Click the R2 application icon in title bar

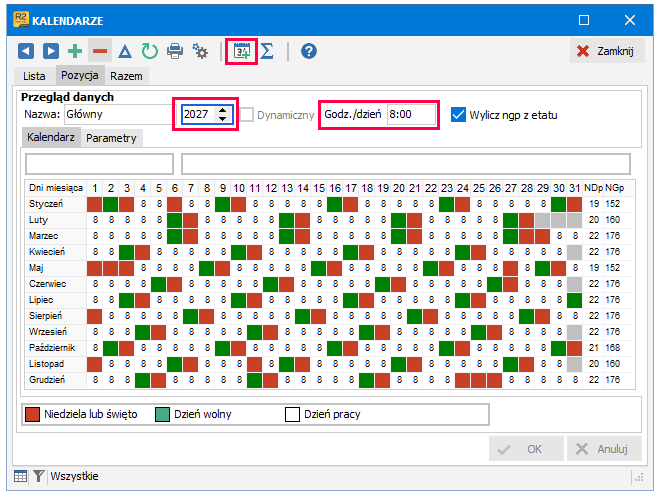[21, 20]
